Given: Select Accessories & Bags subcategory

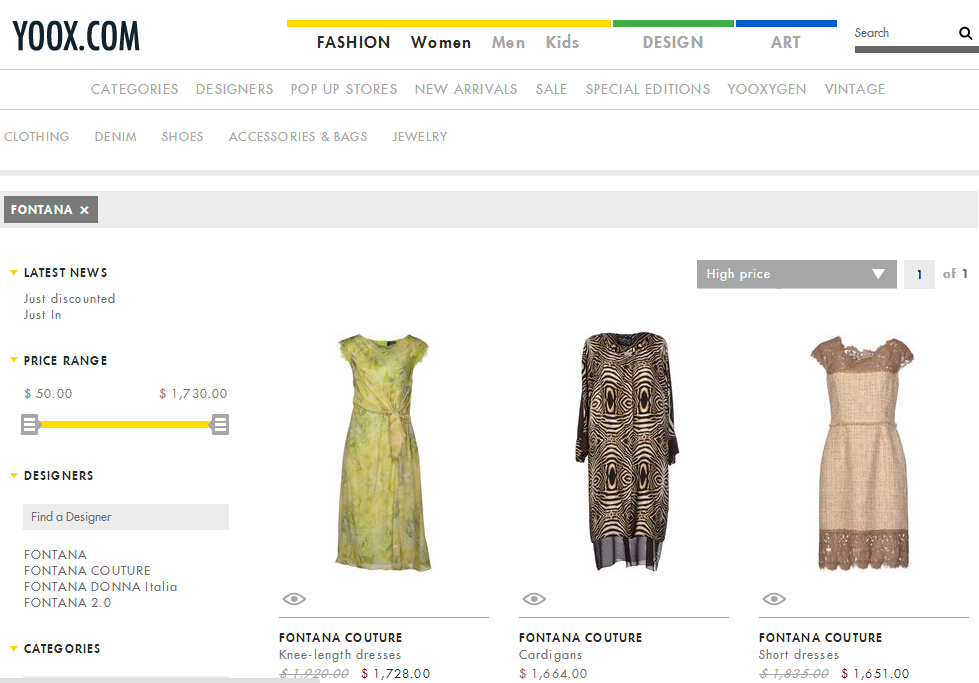Looking at the screenshot, I should tap(298, 137).
